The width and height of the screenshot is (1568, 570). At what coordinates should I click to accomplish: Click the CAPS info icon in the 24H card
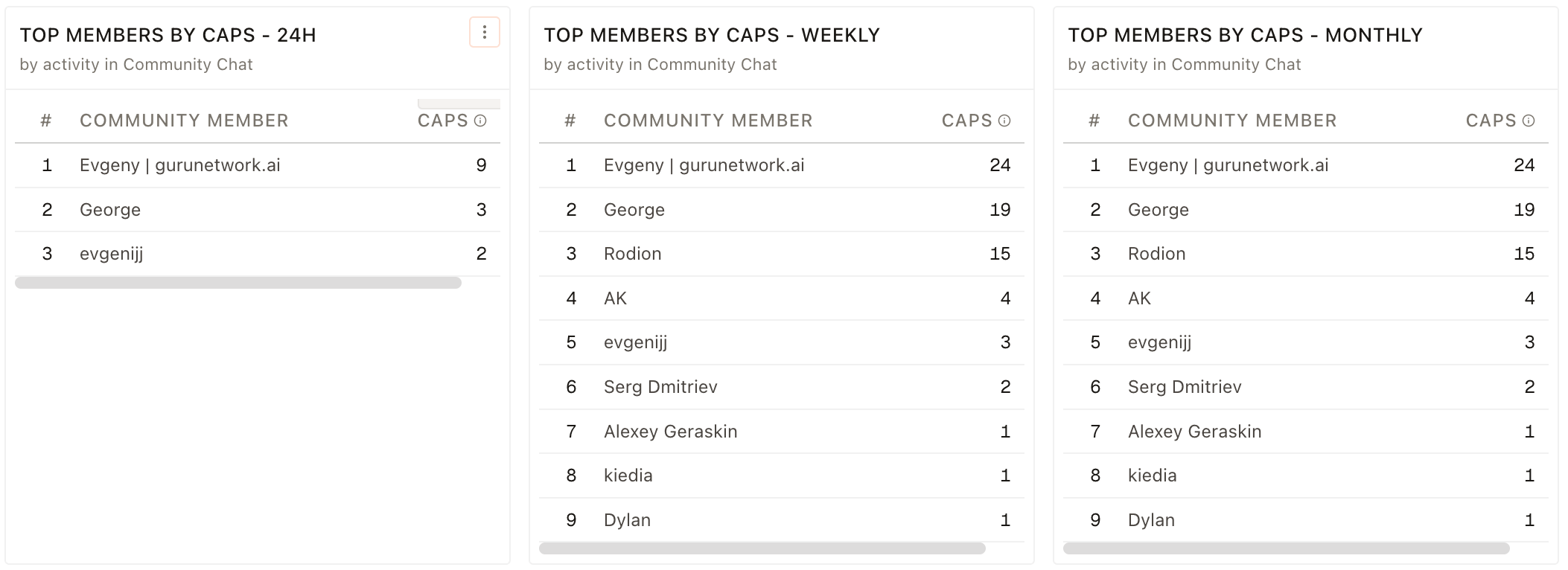click(x=480, y=120)
